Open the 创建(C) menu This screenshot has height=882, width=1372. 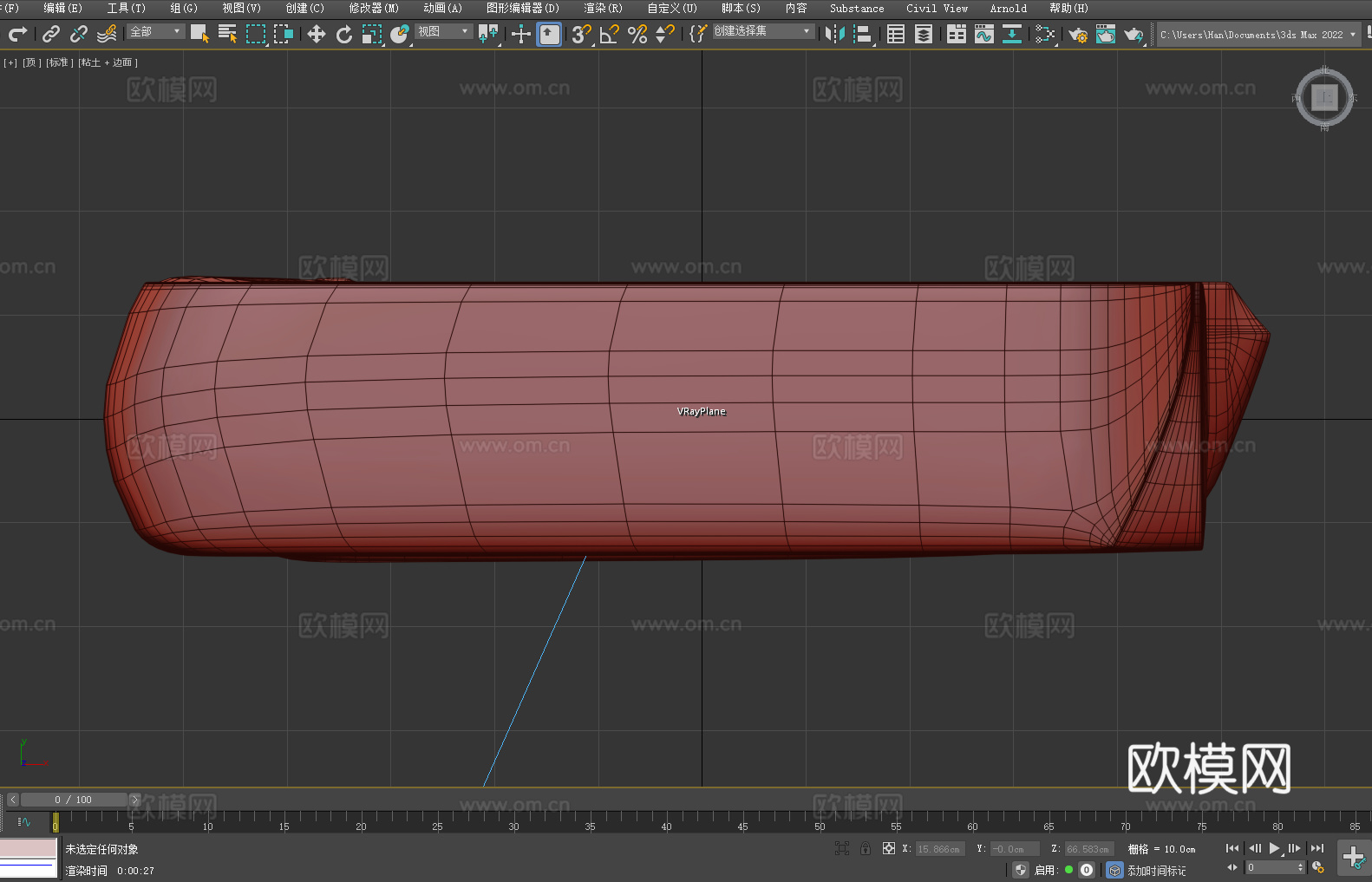[304, 8]
